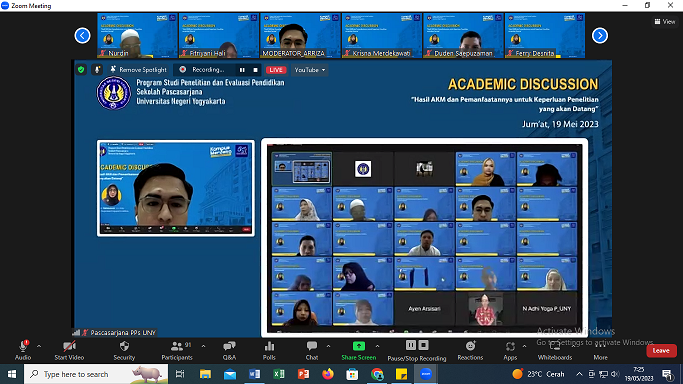
Task: Open Mail app from taskbar
Action: (x=230, y=374)
